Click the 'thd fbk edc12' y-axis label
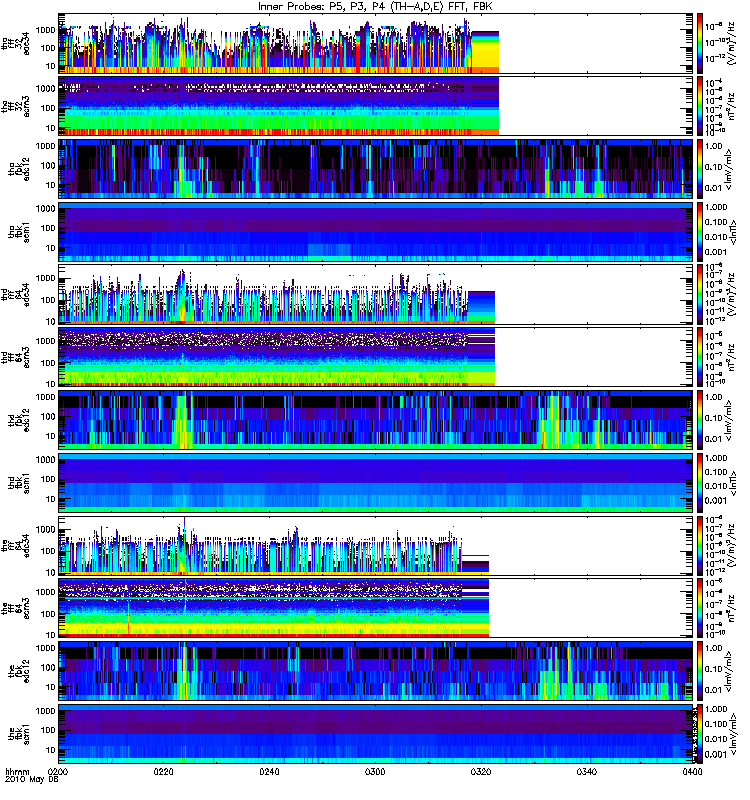Viewport: 750px width, 800px height. [19, 420]
